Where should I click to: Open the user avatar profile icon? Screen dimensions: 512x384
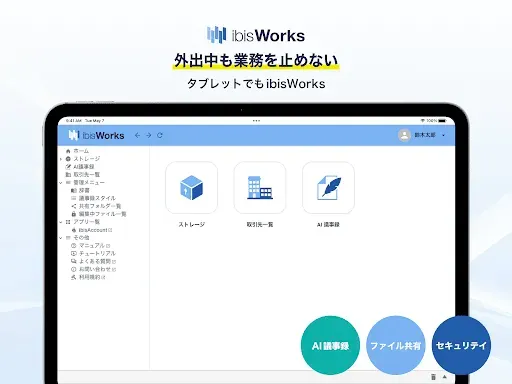click(x=404, y=135)
